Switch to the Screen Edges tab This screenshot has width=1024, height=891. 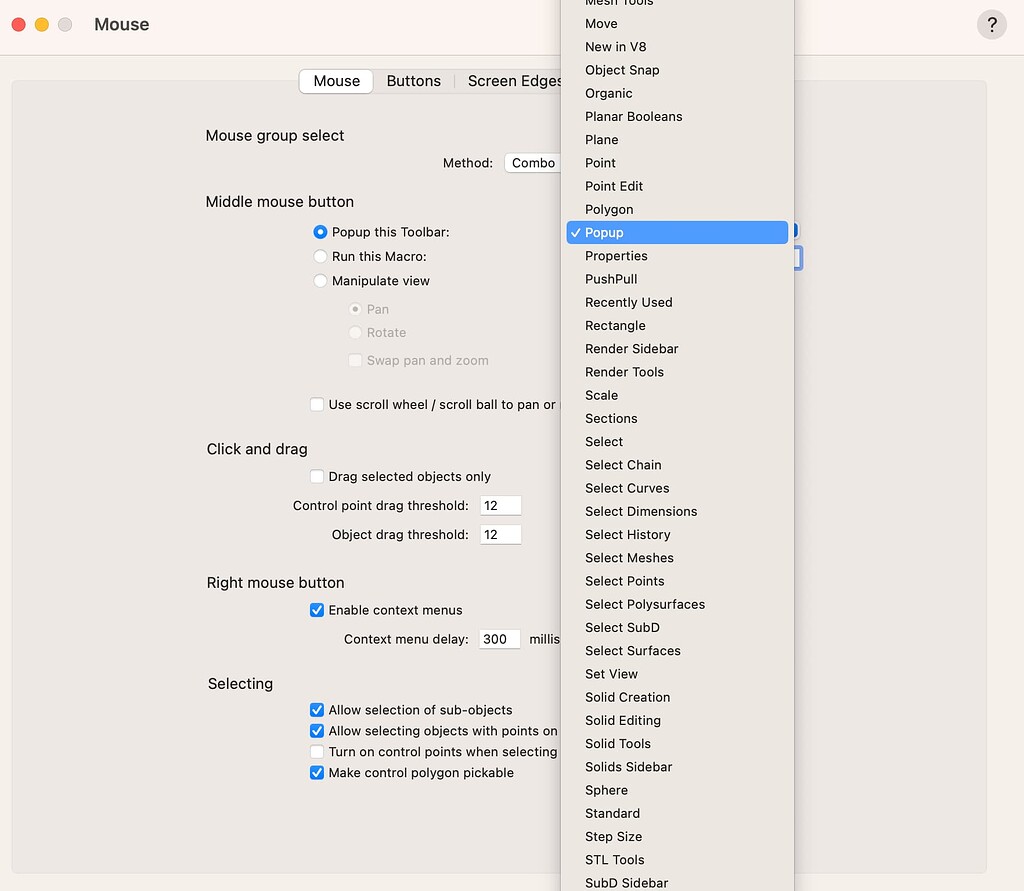tap(513, 81)
